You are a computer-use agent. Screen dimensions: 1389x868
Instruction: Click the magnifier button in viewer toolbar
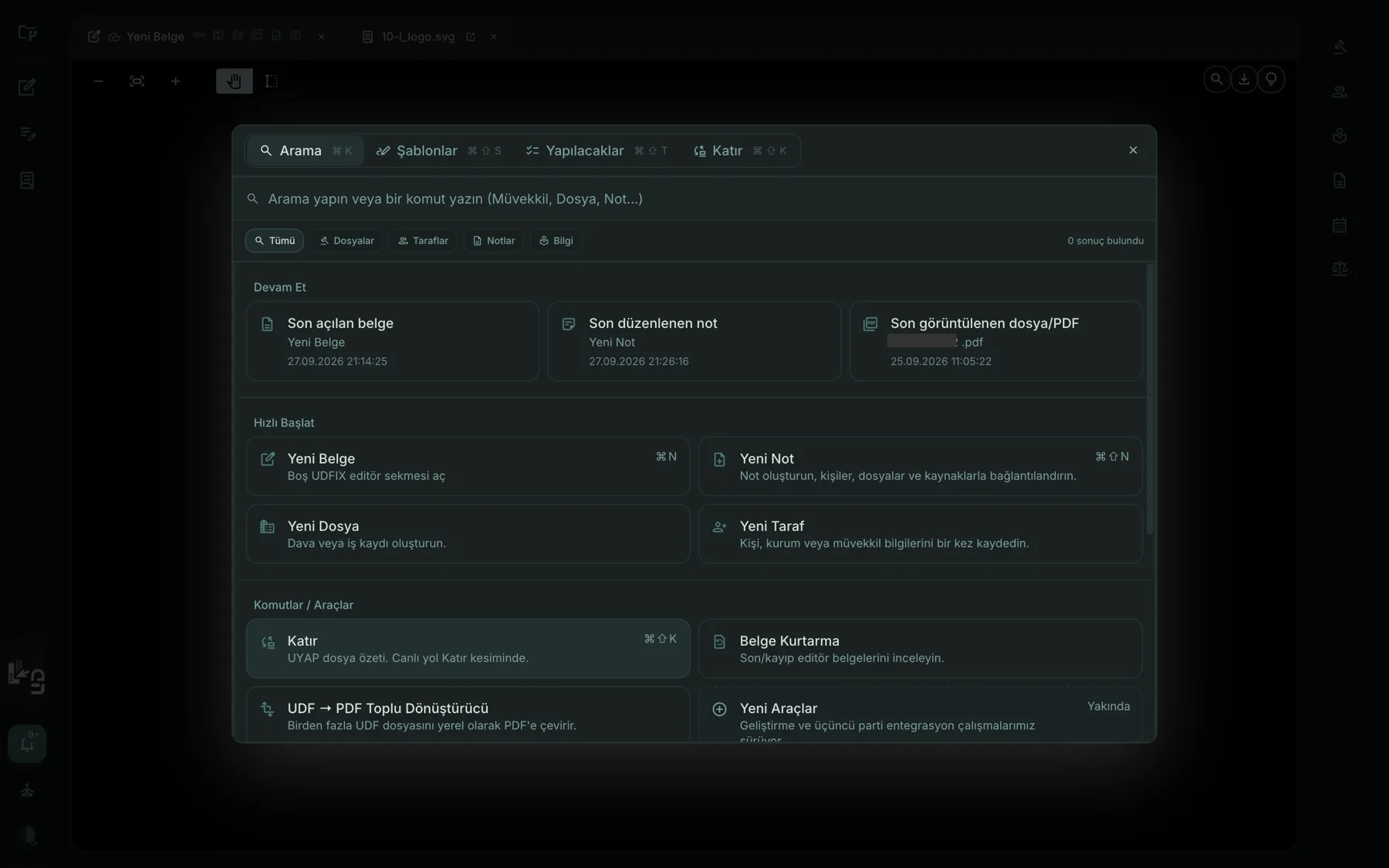(x=1217, y=79)
